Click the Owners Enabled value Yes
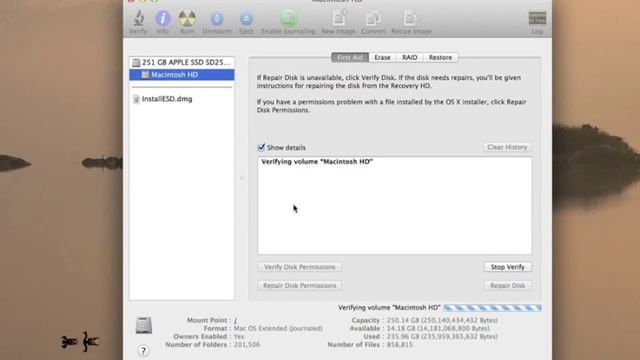This screenshot has width=640, height=360. pos(239,337)
